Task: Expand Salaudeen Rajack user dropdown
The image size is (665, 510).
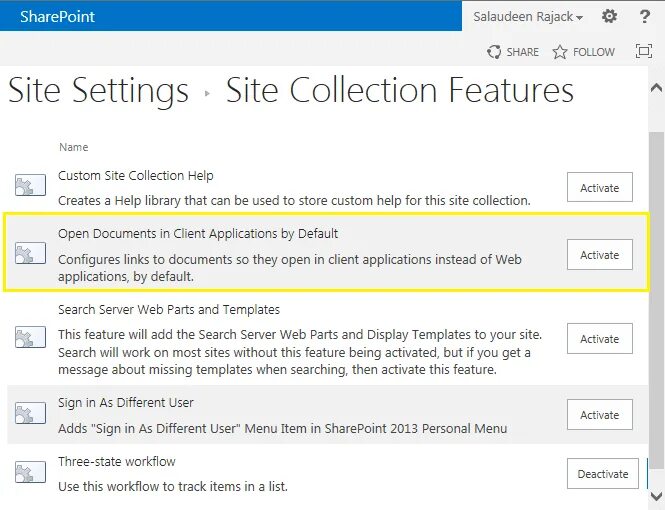Action: (x=529, y=17)
